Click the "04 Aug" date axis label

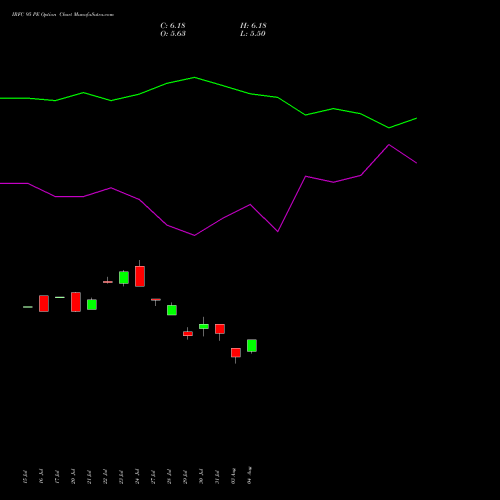[x=249, y=475]
